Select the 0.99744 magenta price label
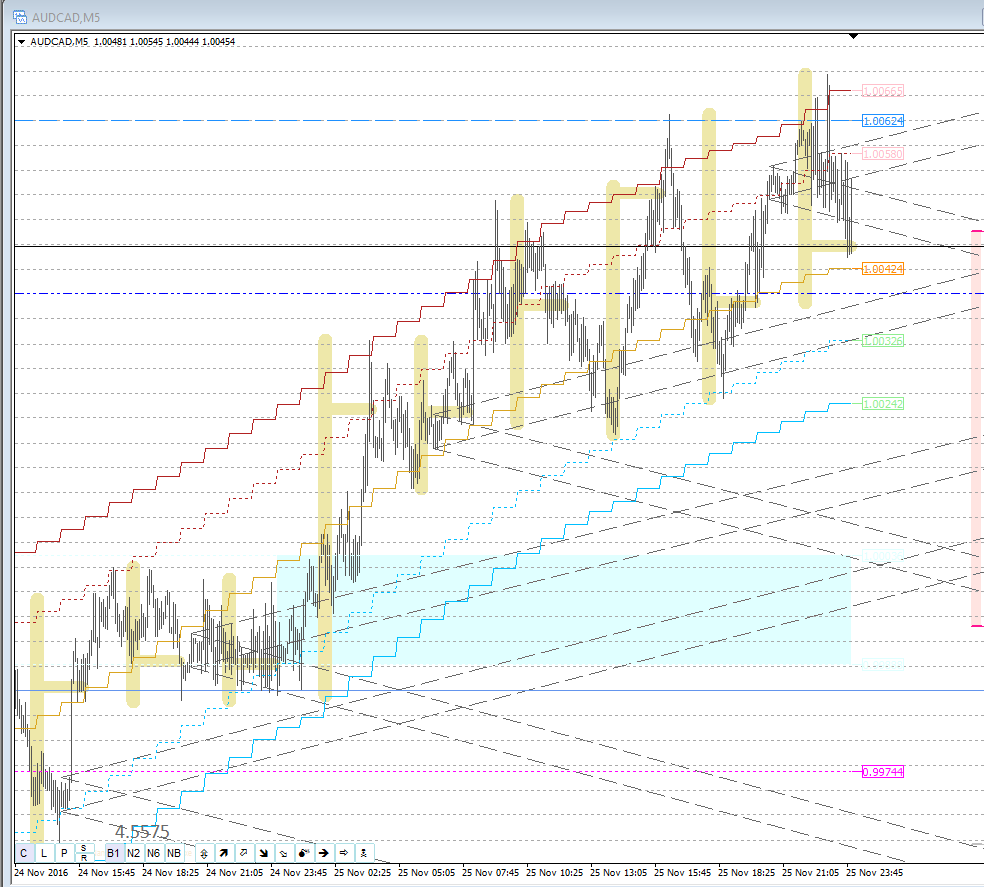The image size is (984, 887). (x=882, y=771)
